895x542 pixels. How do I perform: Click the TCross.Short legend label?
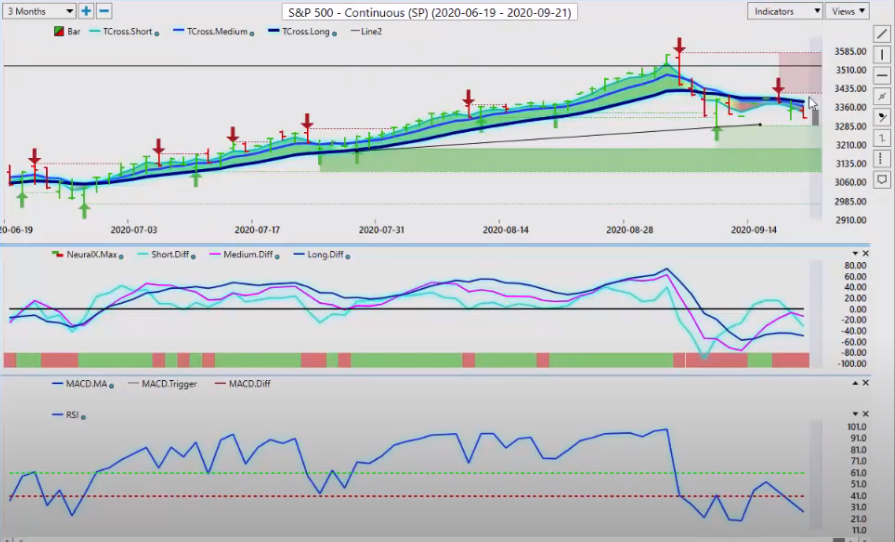(127, 31)
